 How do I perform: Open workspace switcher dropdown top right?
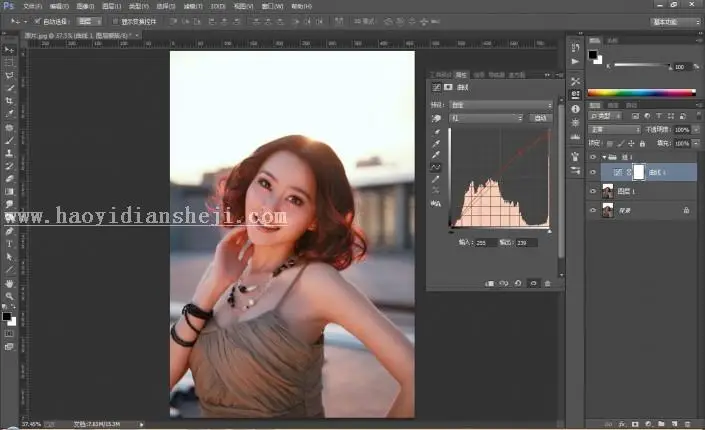pos(675,22)
